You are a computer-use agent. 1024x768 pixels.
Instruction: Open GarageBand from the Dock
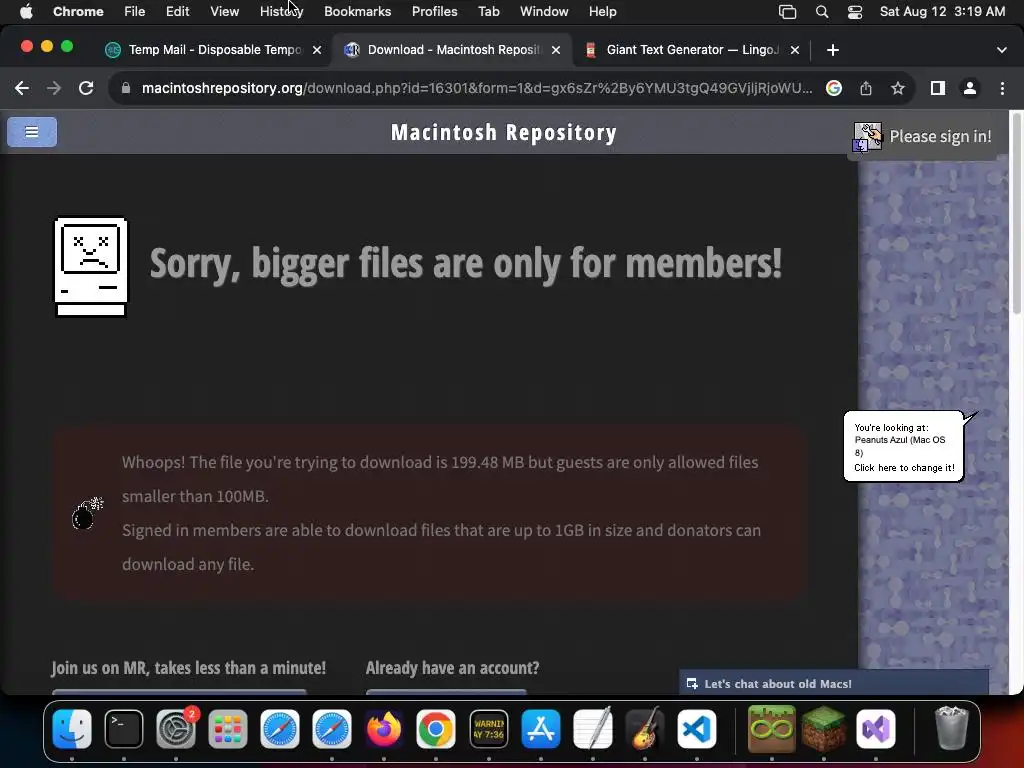click(645, 729)
